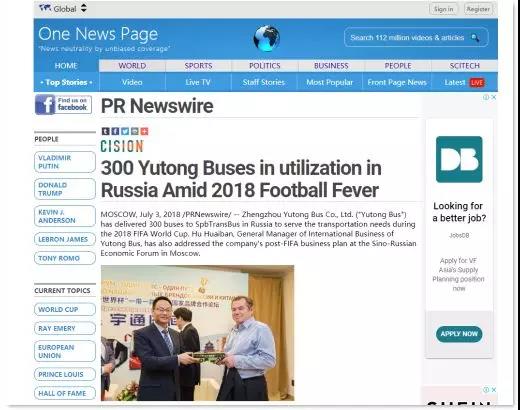
Task: Open the Hall of Fame topic tag
Action: pos(65,393)
